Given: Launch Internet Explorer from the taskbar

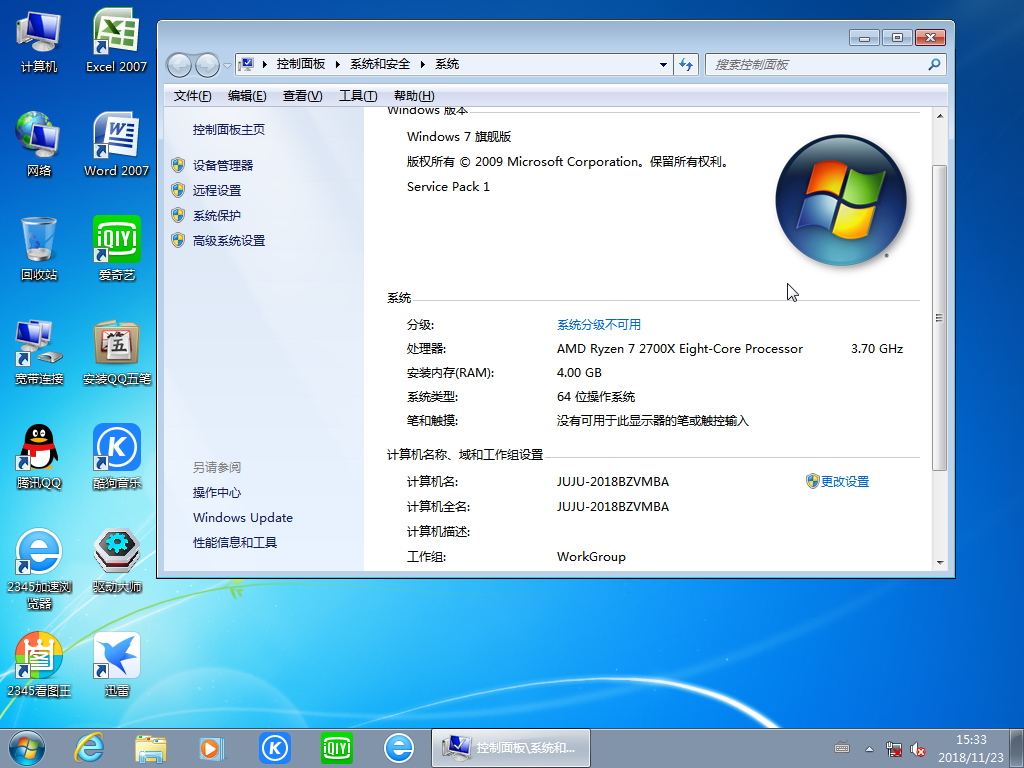Looking at the screenshot, I should pyautogui.click(x=89, y=748).
